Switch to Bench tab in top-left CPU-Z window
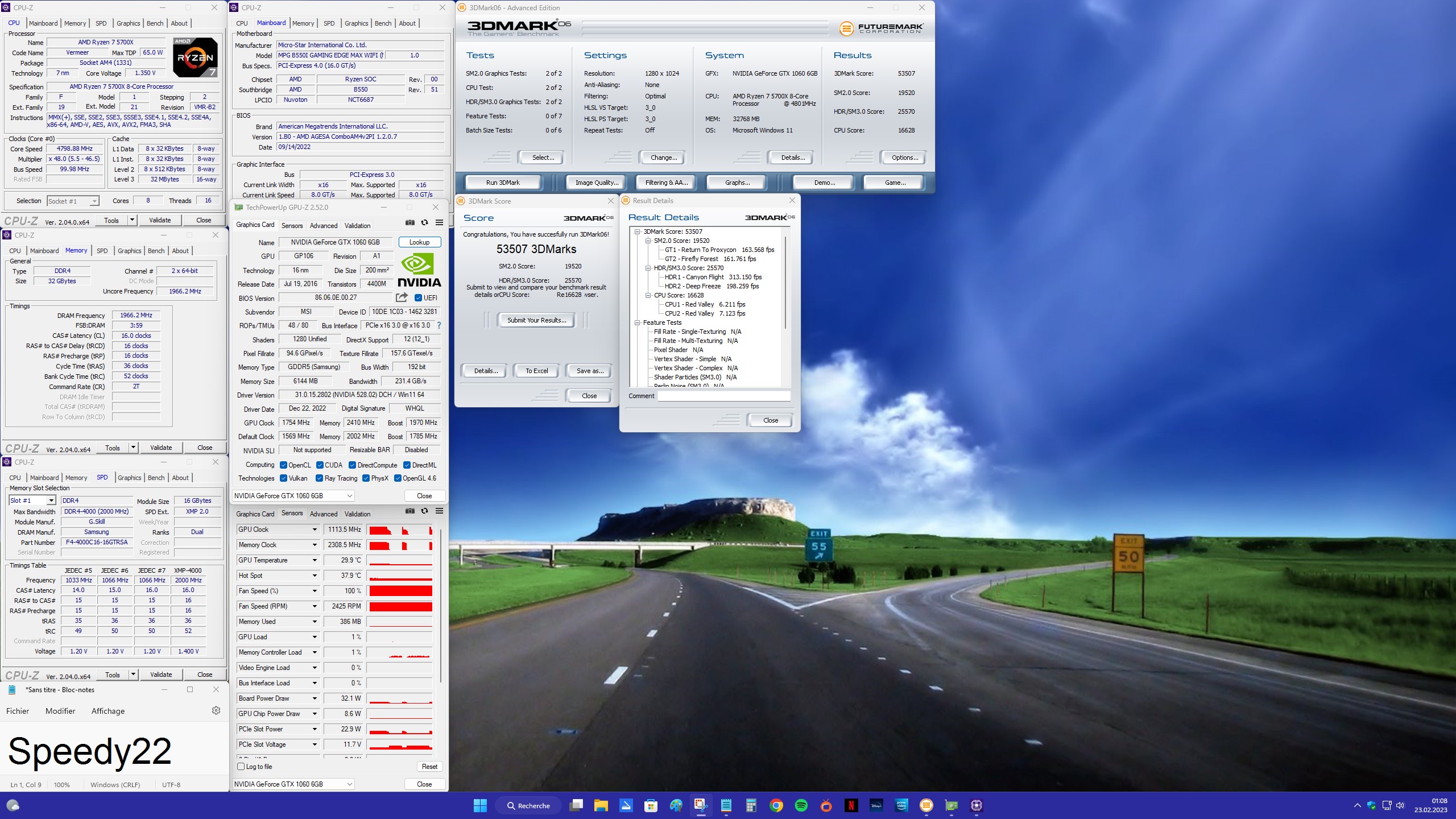Viewport: 1456px width, 819px height. pyautogui.click(x=155, y=23)
